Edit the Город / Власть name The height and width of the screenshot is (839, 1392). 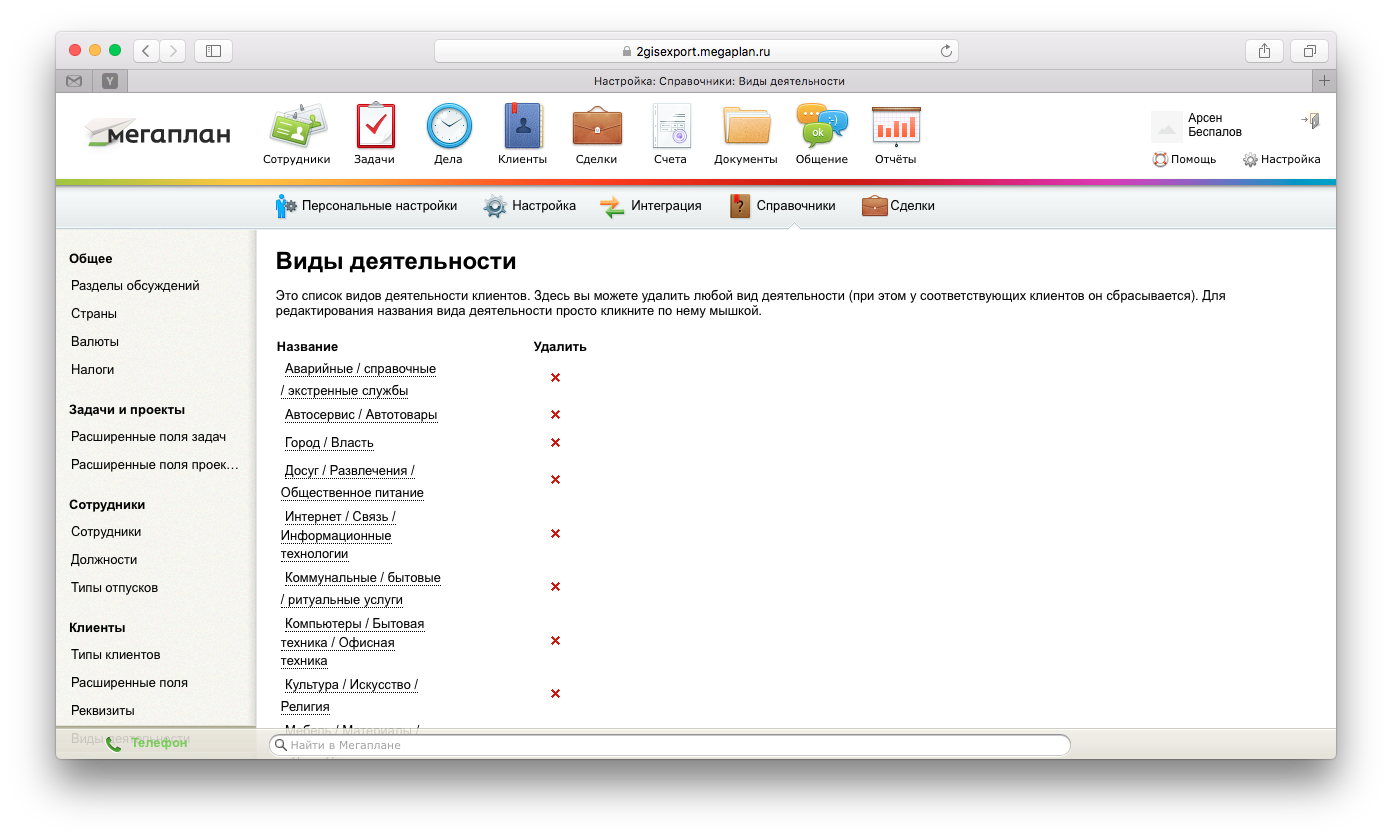coord(329,443)
